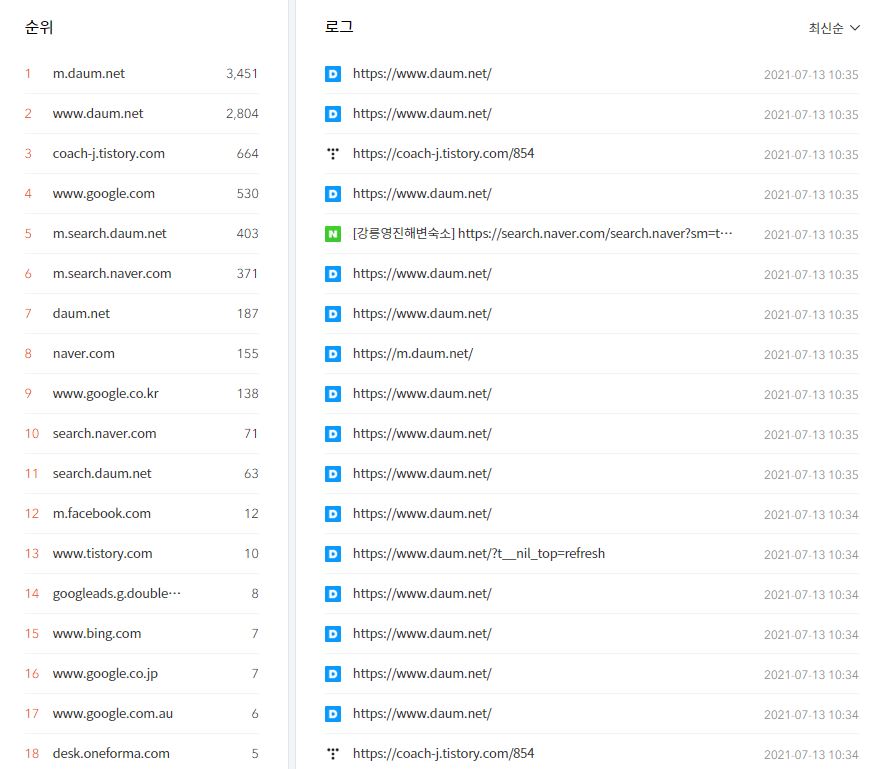877x769 pixels.
Task: Click the timestamp of the m.daum.net log row
Action: click(811, 355)
